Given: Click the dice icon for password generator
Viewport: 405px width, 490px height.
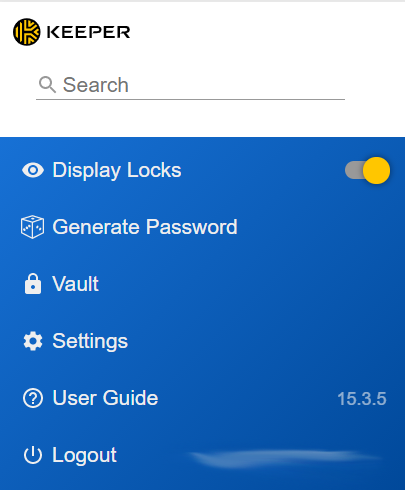Looking at the screenshot, I should click(x=32, y=227).
